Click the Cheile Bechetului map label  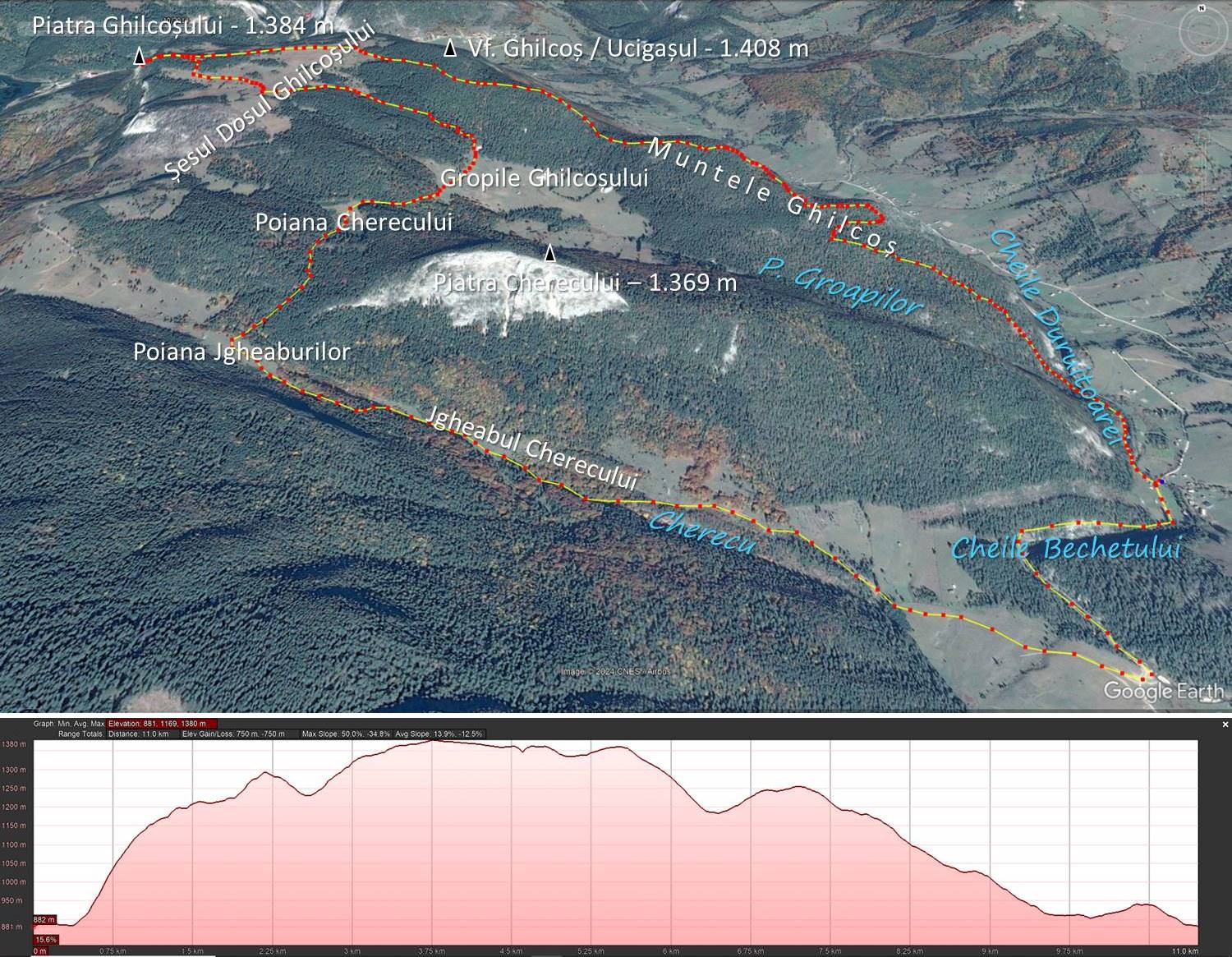coord(1065,549)
